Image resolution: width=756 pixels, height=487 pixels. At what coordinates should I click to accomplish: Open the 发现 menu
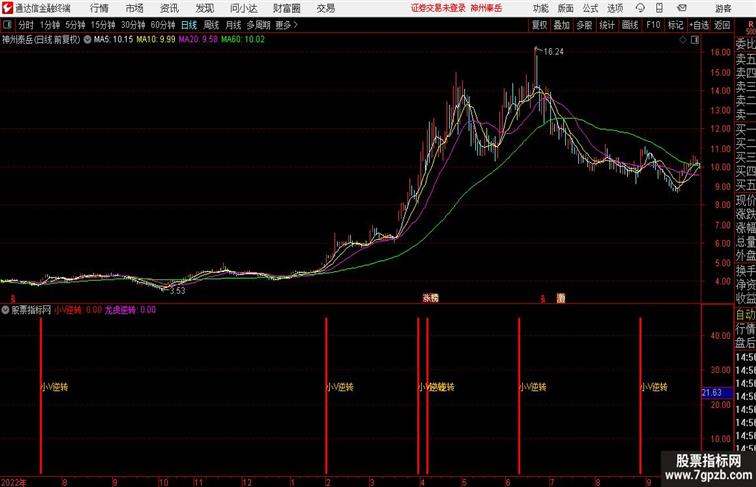click(205, 8)
